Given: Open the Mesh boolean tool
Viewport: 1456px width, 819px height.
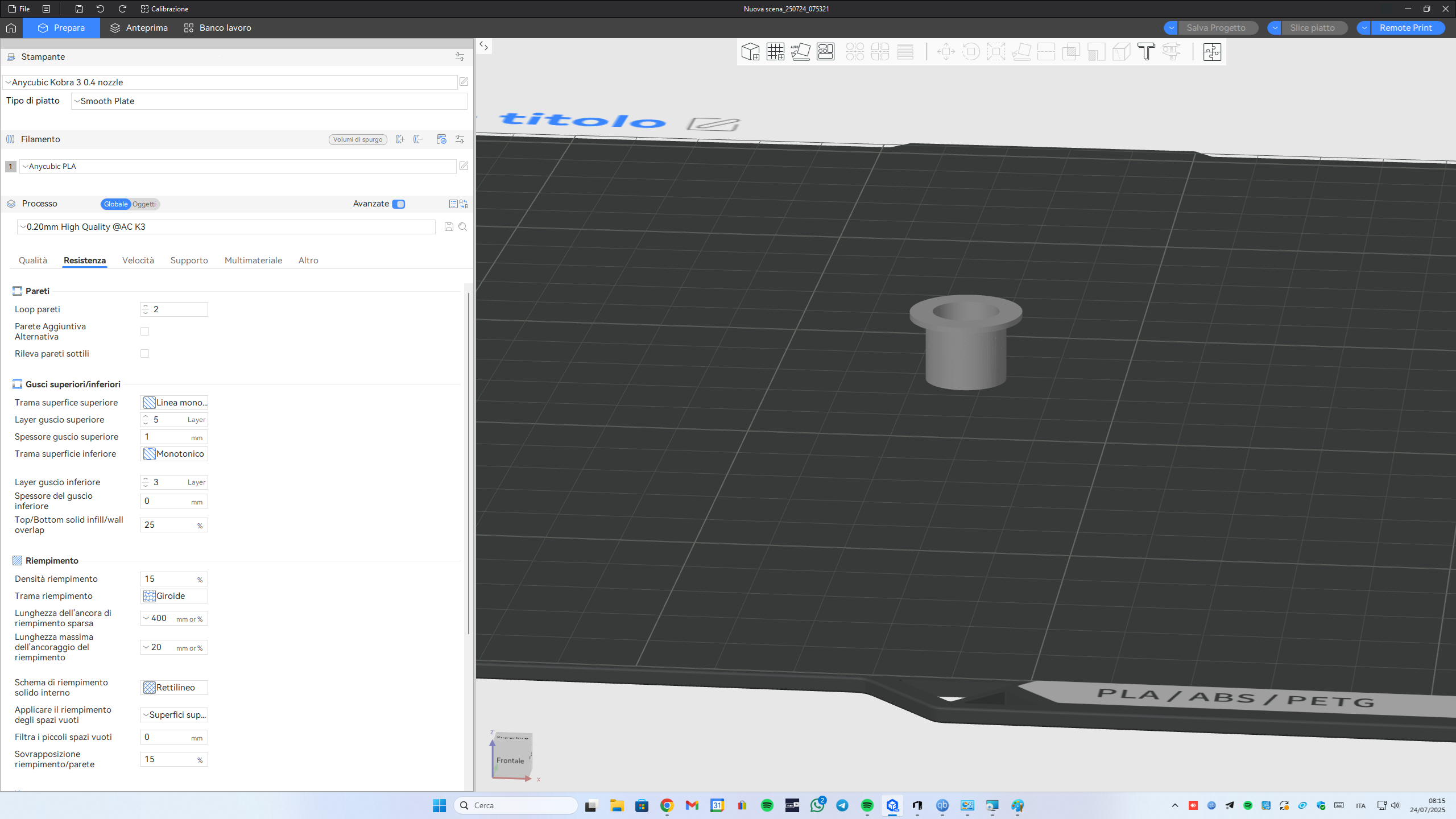Looking at the screenshot, I should pyautogui.click(x=1071, y=52).
